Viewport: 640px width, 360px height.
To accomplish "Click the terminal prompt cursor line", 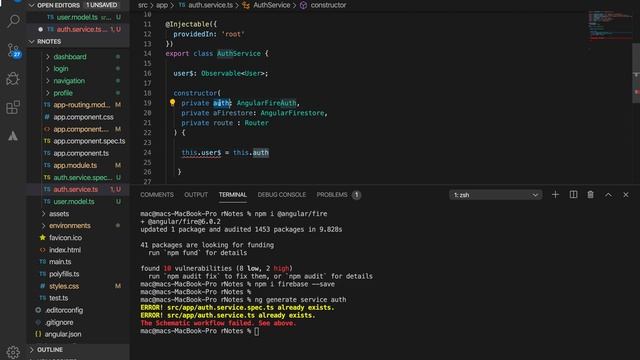I will tap(200, 331).
